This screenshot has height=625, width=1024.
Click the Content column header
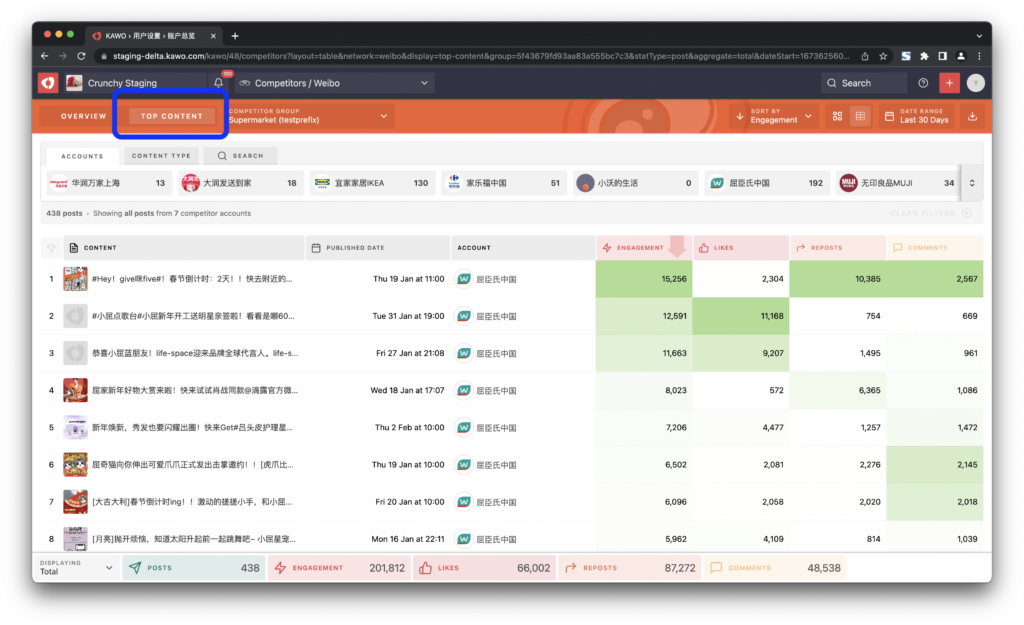[x=184, y=248]
